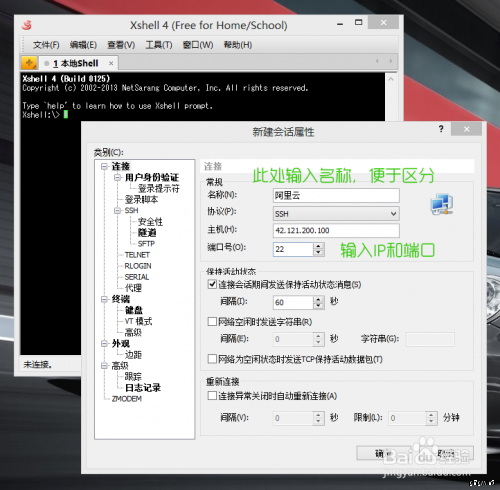The image size is (500, 490).
Task: Enable send string when network idle checkbox
Action: coord(212,322)
